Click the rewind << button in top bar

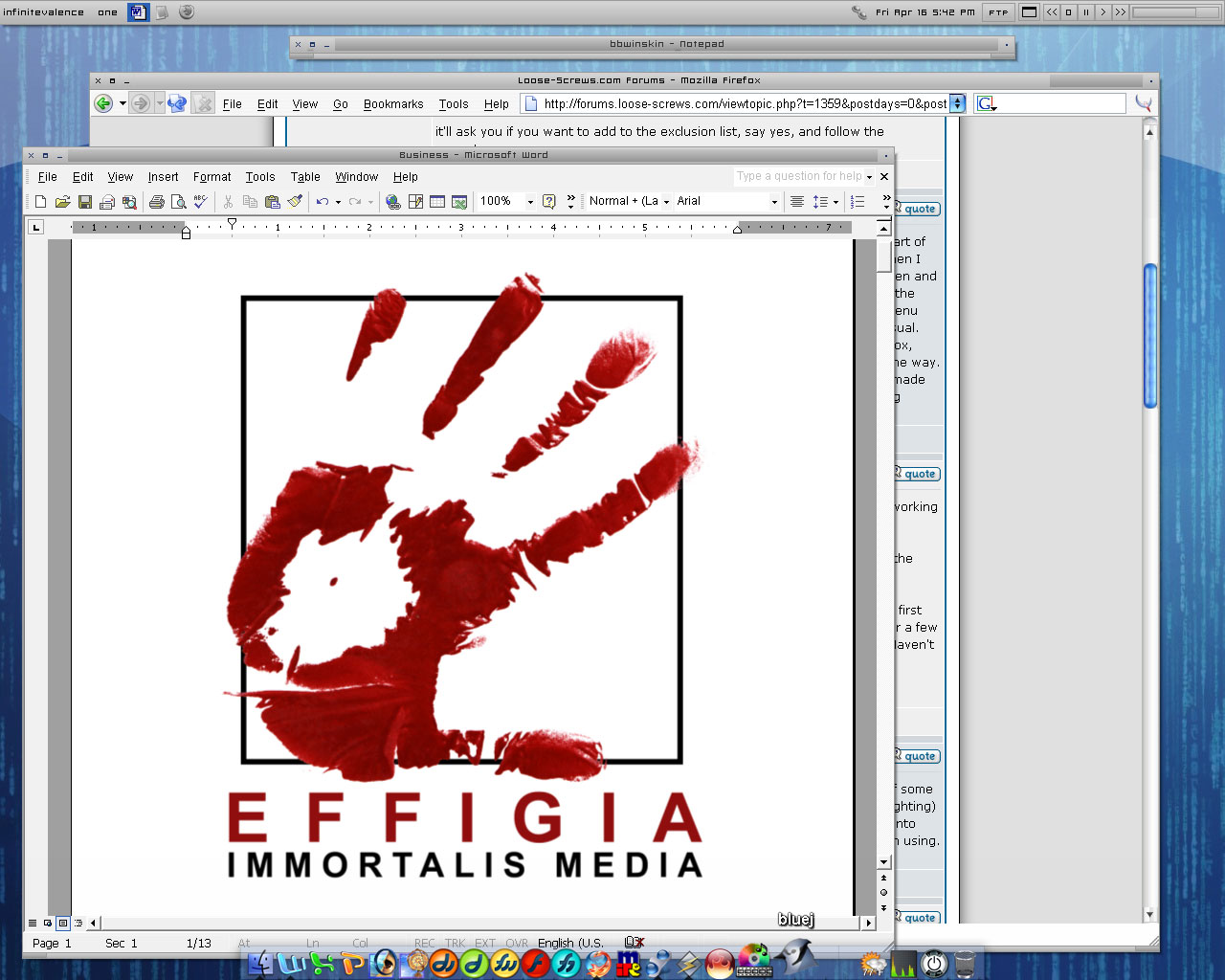pyautogui.click(x=1052, y=12)
